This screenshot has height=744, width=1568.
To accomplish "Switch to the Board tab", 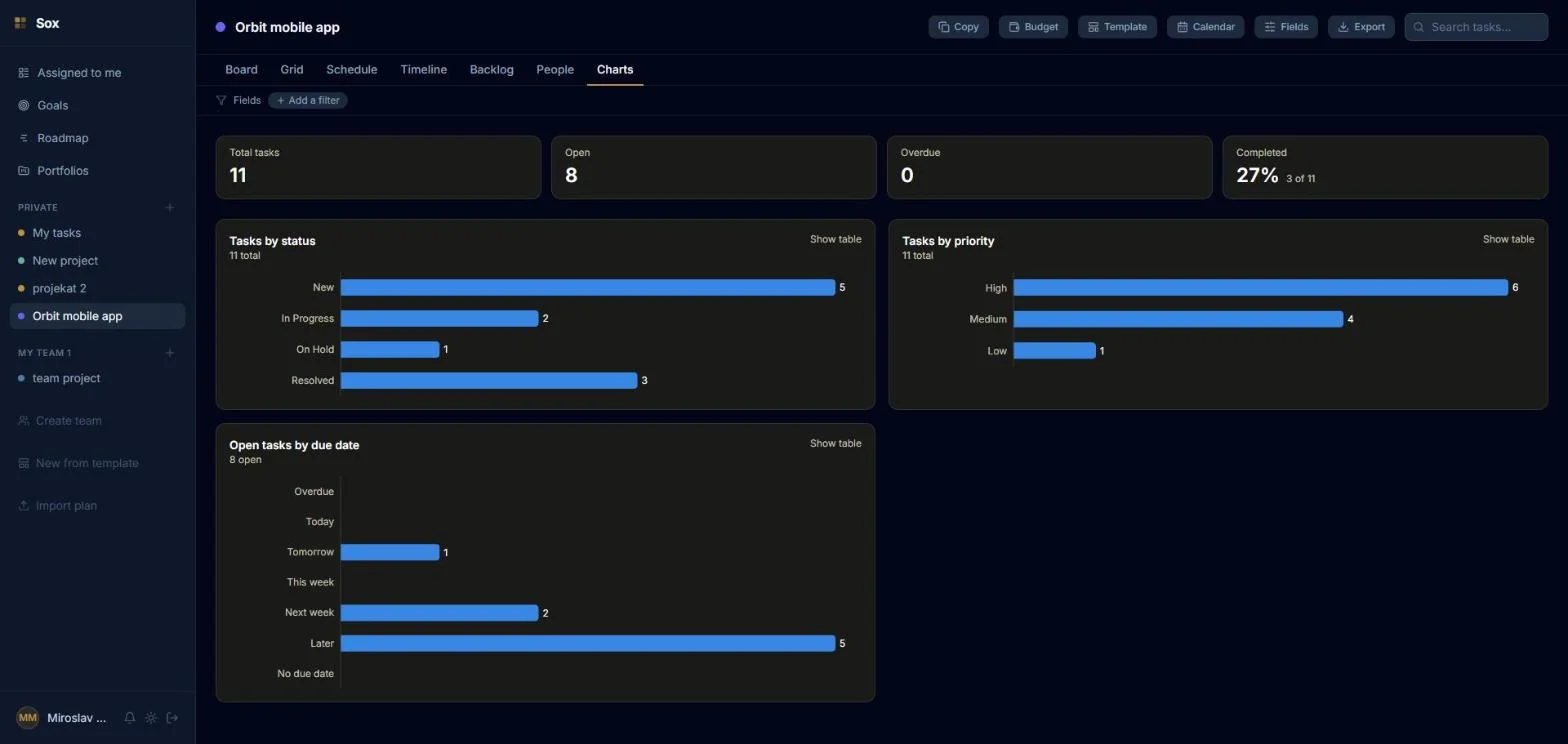I will coord(241,70).
